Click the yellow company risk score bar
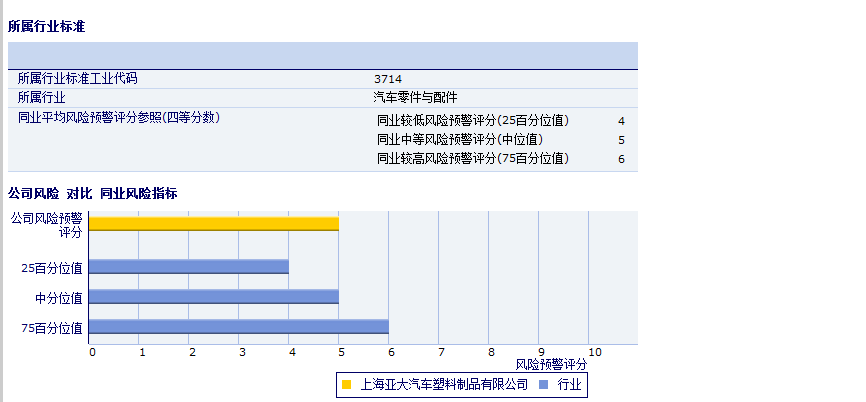This screenshot has width=866, height=402. pos(214,224)
